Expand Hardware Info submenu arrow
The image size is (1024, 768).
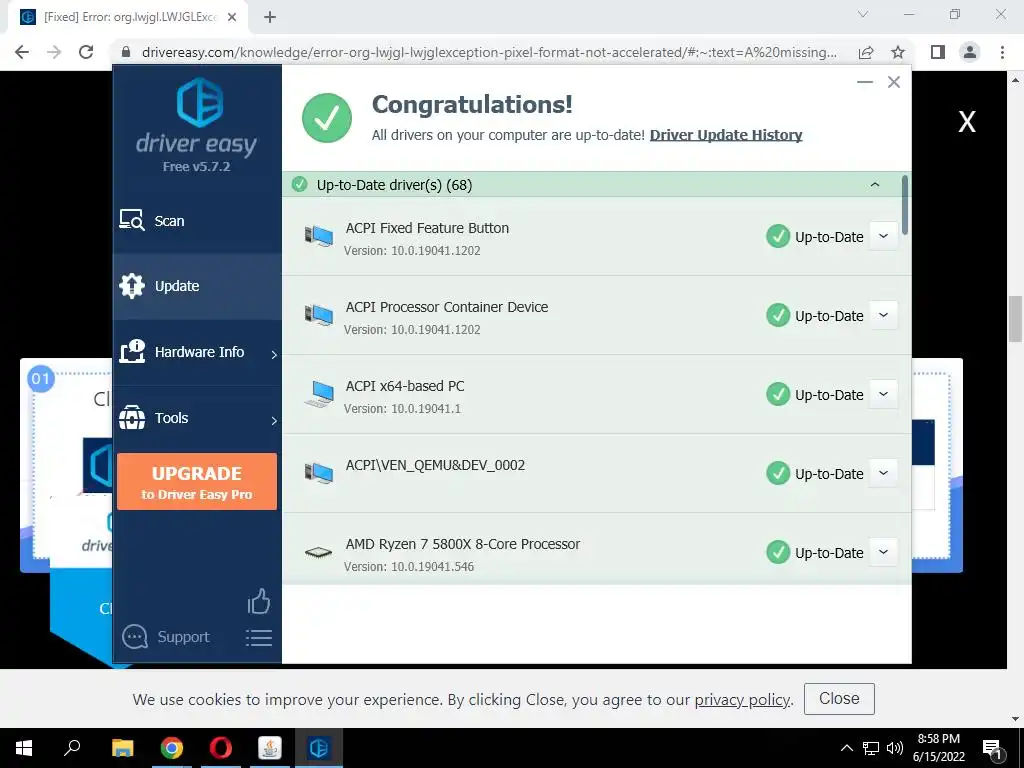[274, 354]
